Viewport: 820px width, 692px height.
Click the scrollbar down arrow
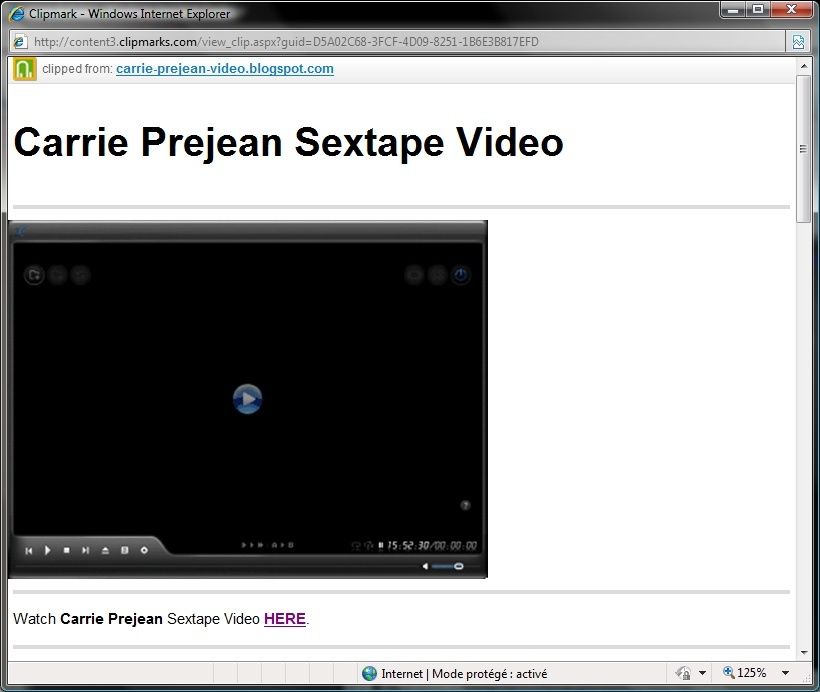pyautogui.click(x=803, y=652)
